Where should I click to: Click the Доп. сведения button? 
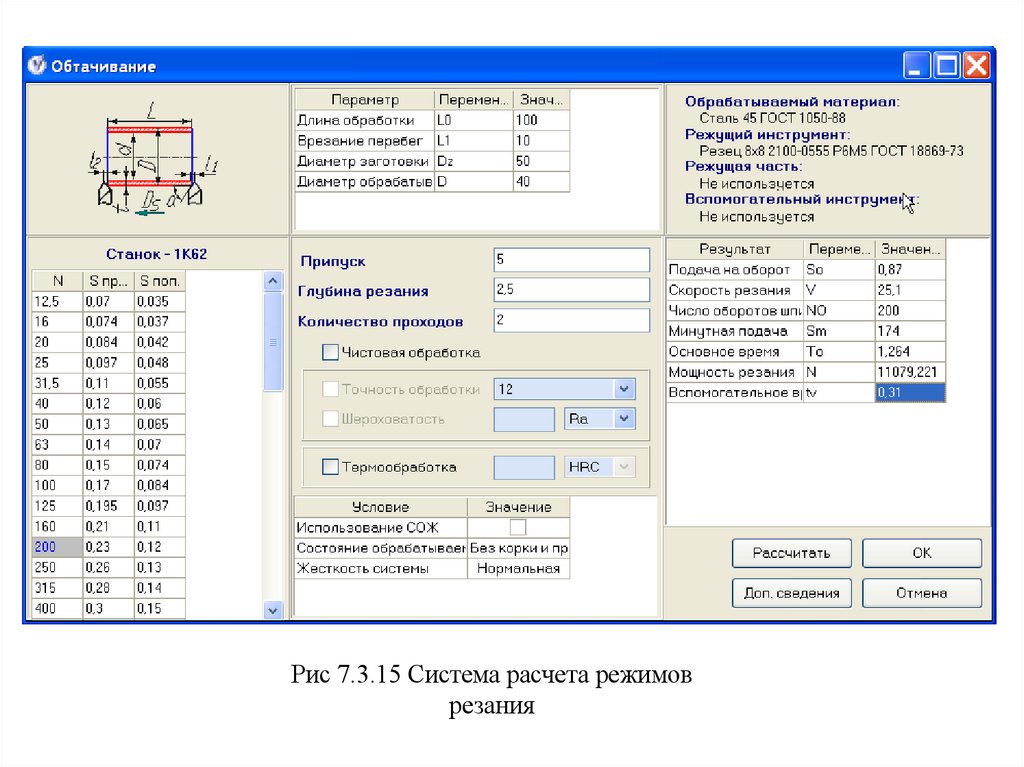click(x=791, y=593)
